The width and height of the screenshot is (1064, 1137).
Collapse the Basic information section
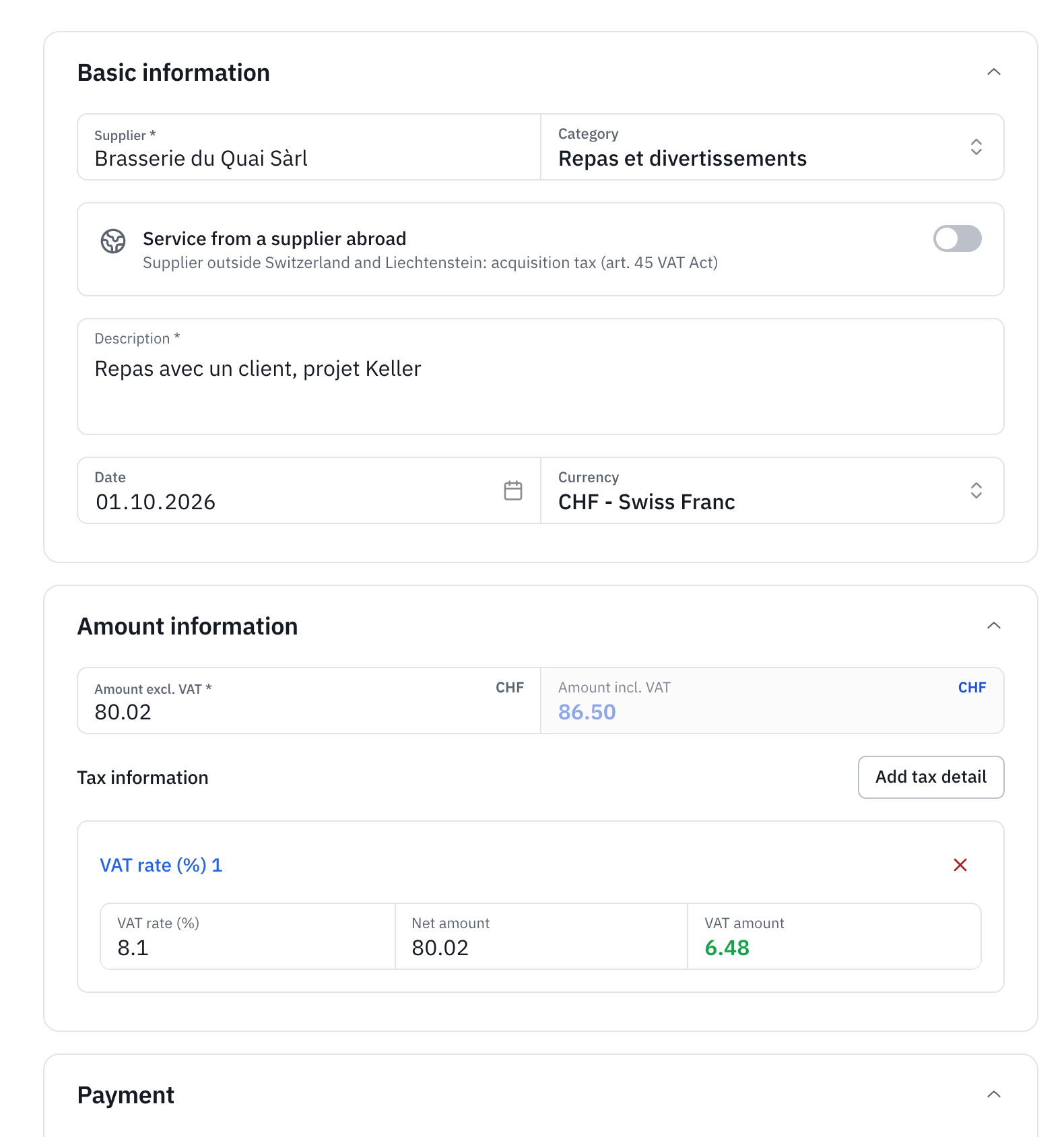[993, 72]
